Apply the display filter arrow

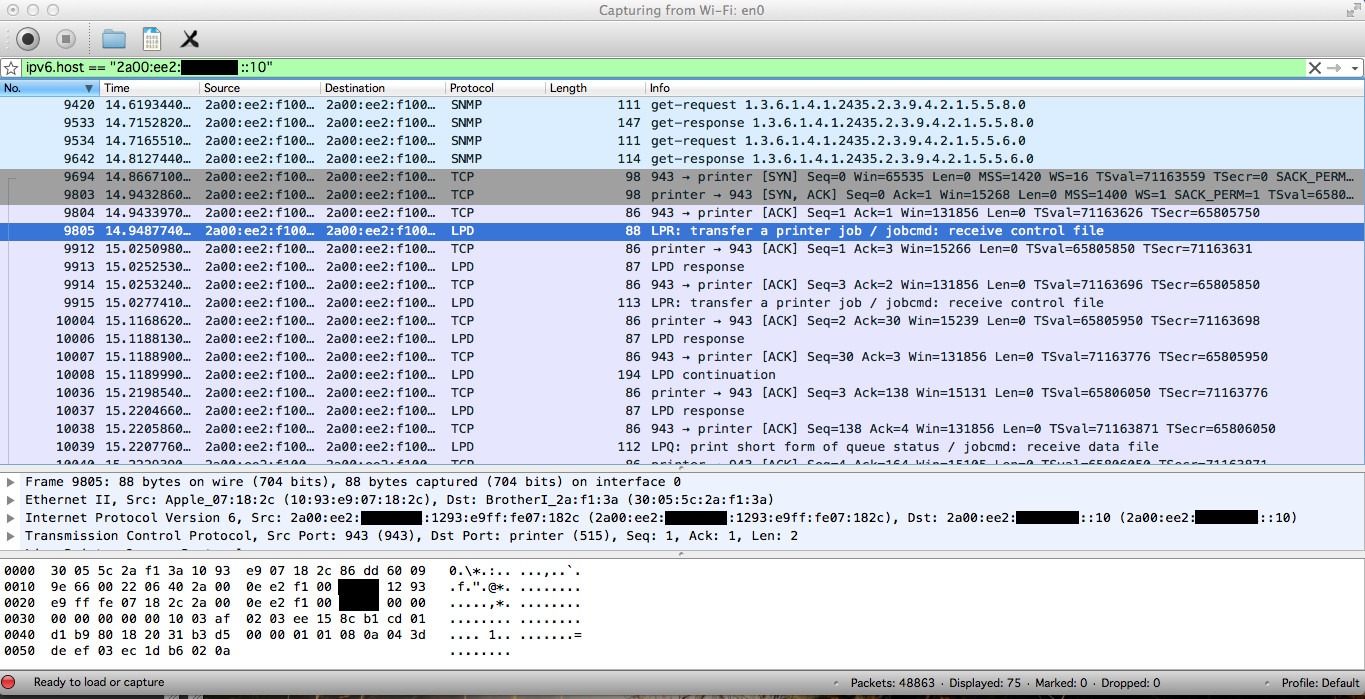click(x=1334, y=68)
